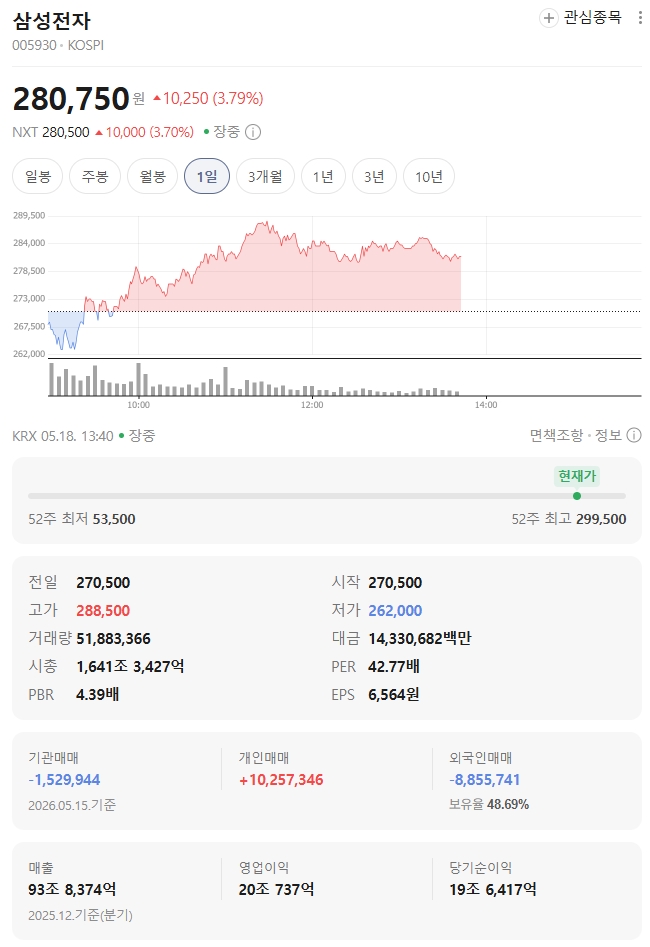Viewport: 650px width, 947px height.
Task: Select the 주봉 chart tab
Action: click(x=95, y=176)
